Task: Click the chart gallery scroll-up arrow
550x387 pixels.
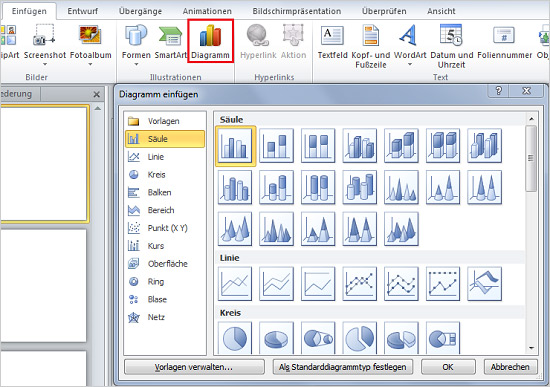Action: pos(531,119)
